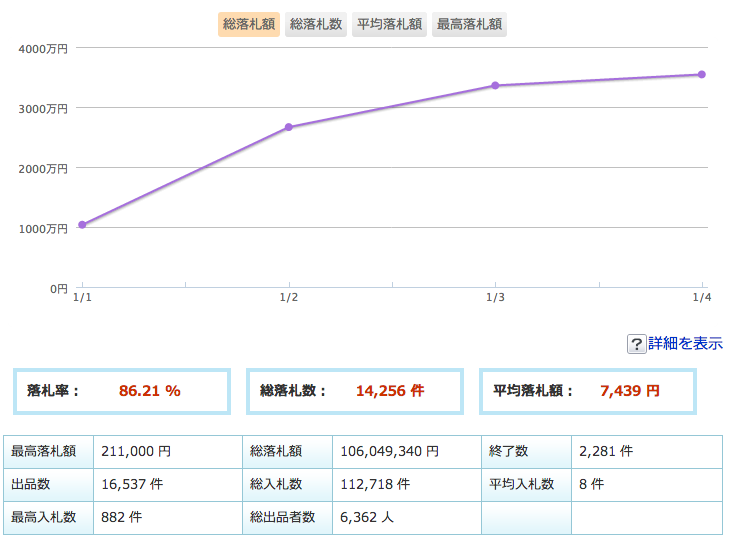Switch chart to 最高落札額 tab
736x544 pixels.
(470, 24)
